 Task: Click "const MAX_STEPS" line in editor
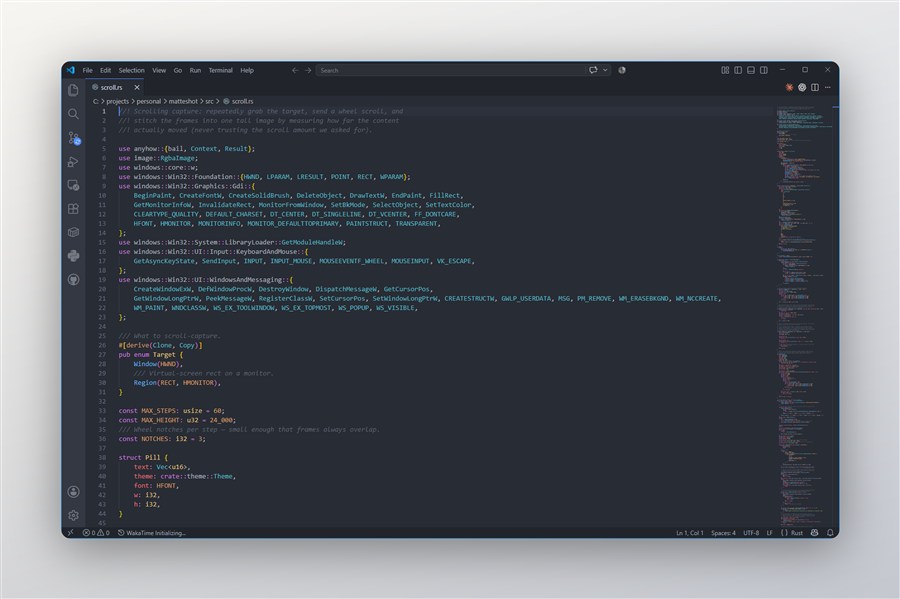(x=171, y=411)
